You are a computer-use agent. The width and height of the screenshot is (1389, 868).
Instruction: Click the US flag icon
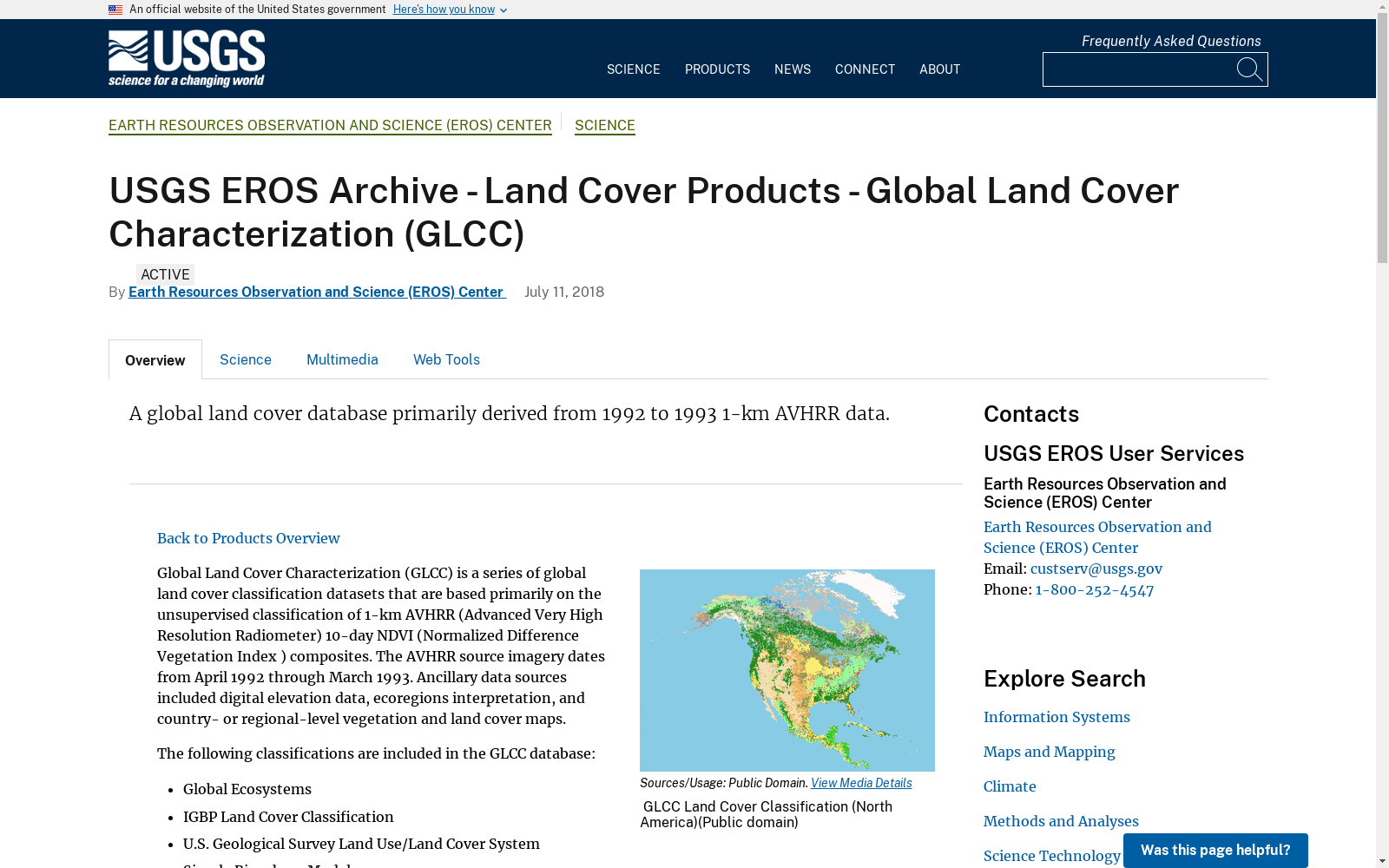click(115, 10)
